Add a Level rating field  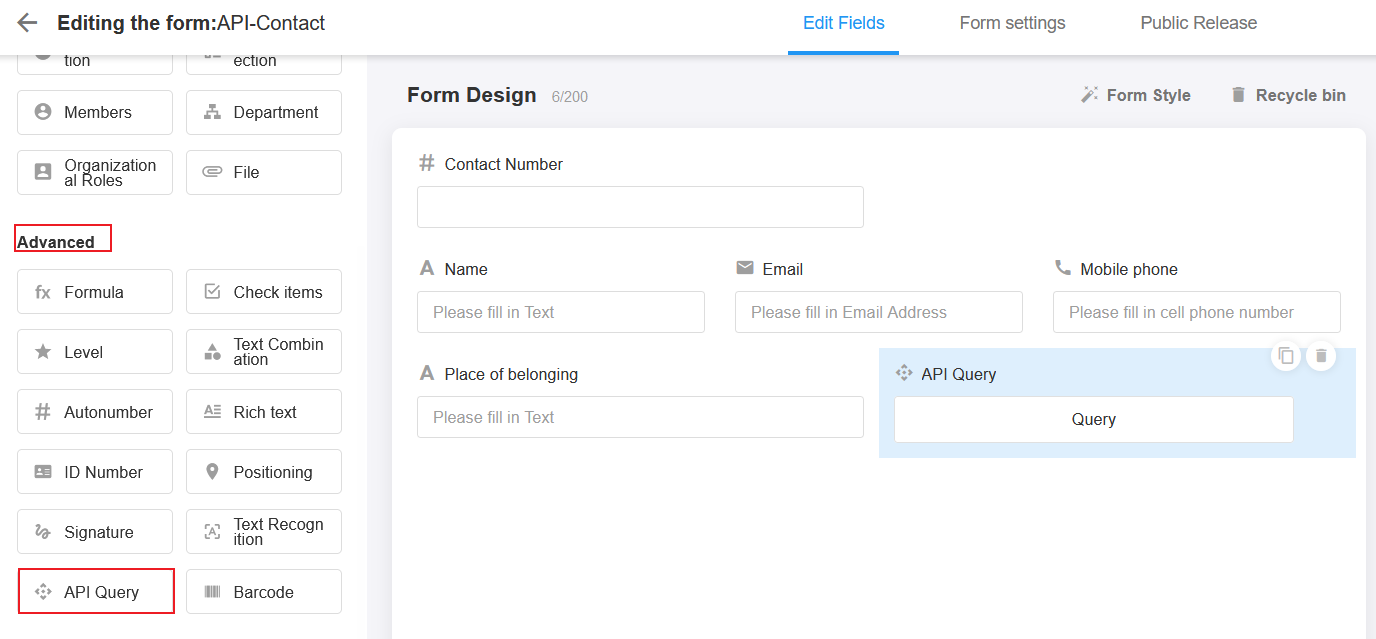[95, 352]
